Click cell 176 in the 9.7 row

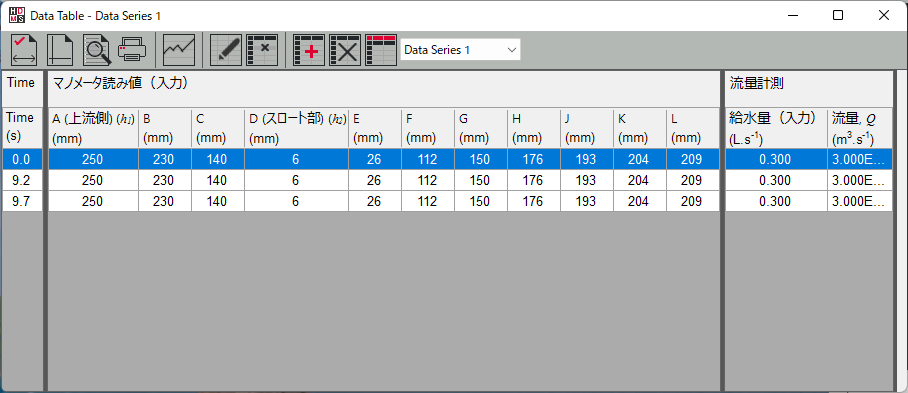click(534, 201)
